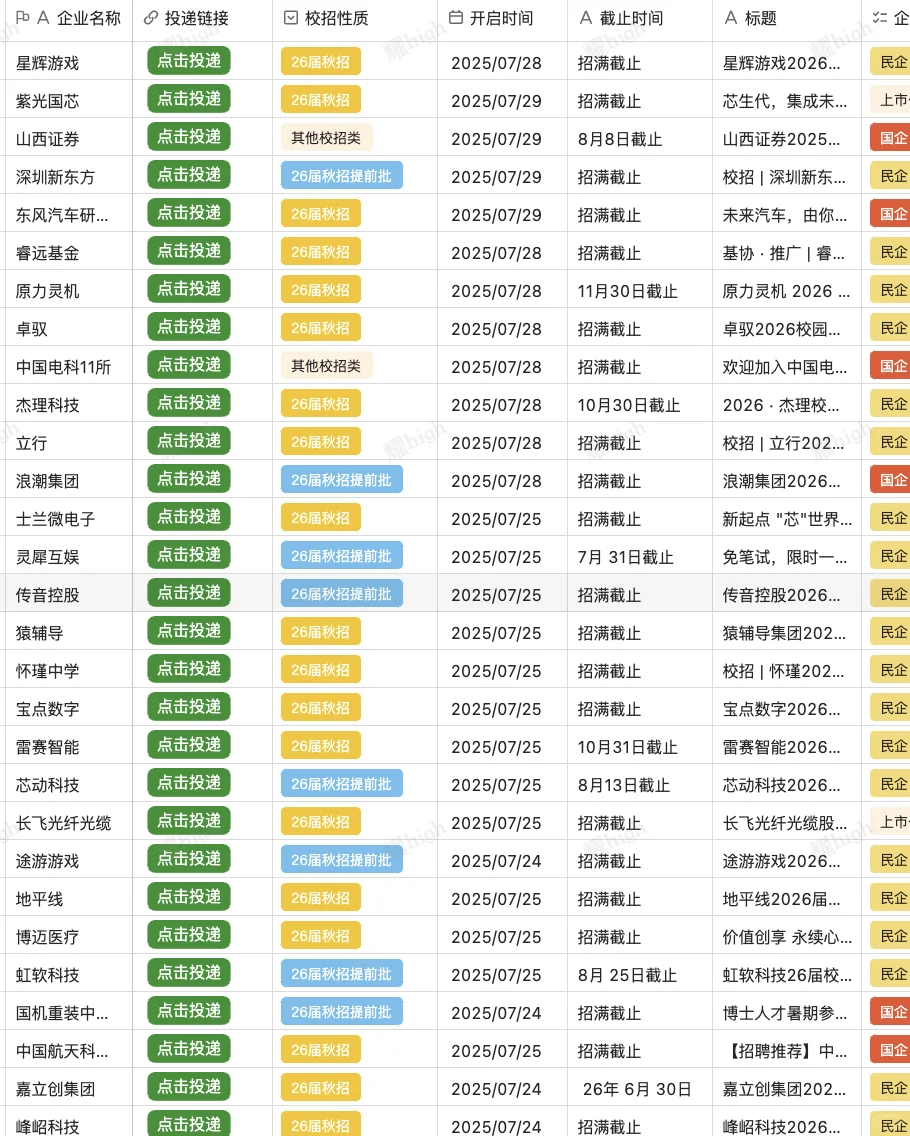Screen dimensions: 910x1136
Task: Open title 博士人才暑期参...
Action: pyautogui.click(x=785, y=1013)
